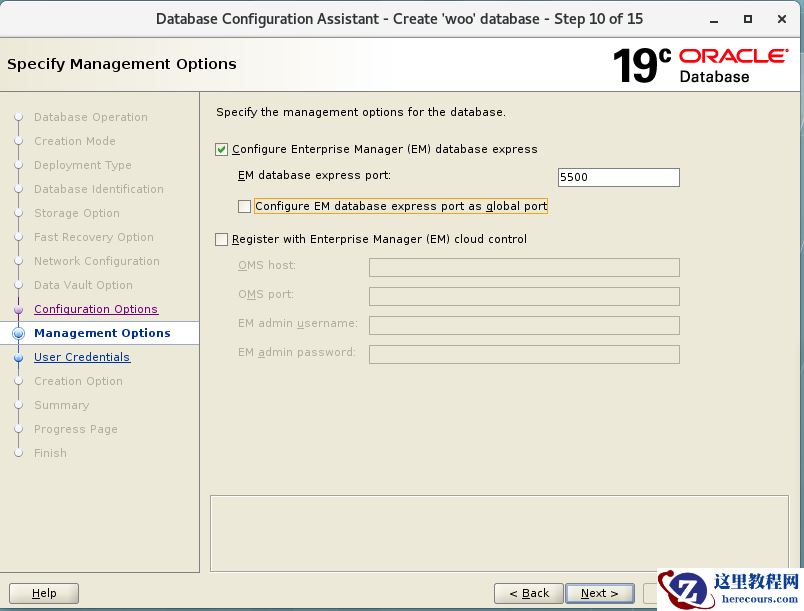The image size is (804, 611).
Task: Click the EM database express port field
Action: 618,177
